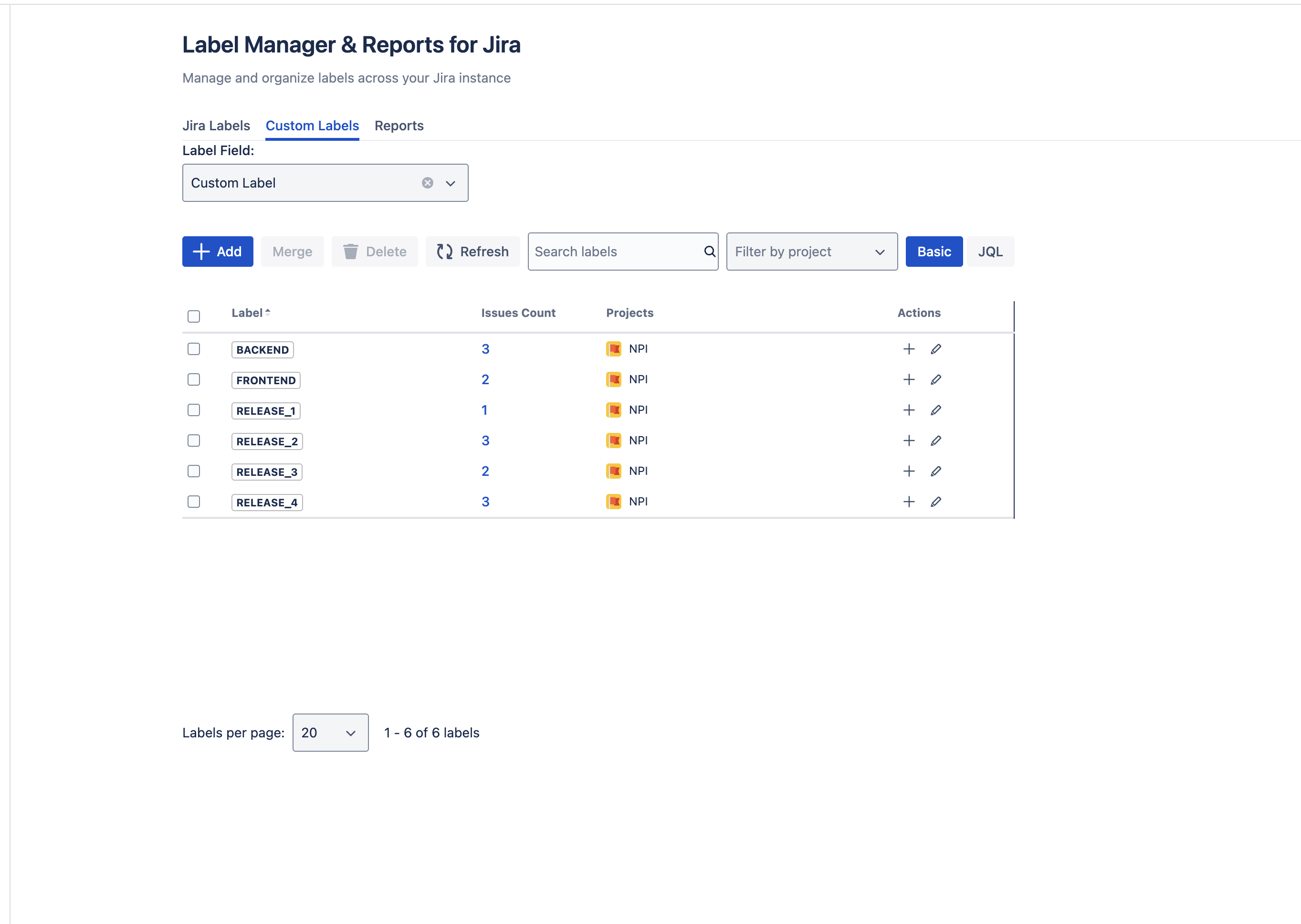The height and width of the screenshot is (924, 1301).
Task: Click the blue Add button
Action: pyautogui.click(x=217, y=252)
